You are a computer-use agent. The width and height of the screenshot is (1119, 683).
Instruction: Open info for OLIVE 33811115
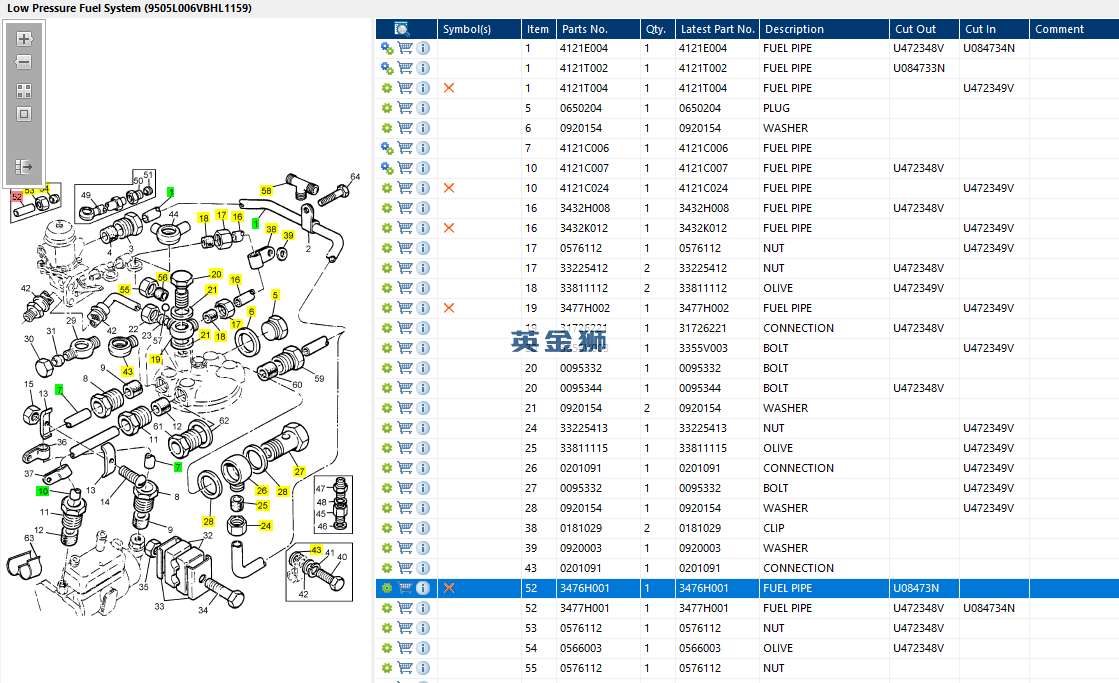click(x=423, y=447)
